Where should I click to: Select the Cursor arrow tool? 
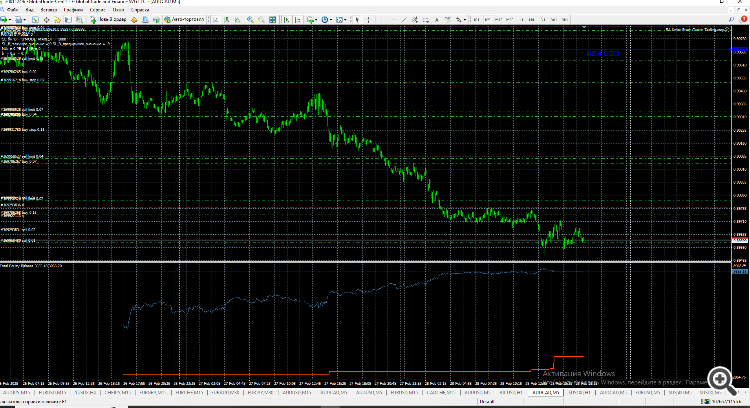(x=357, y=20)
